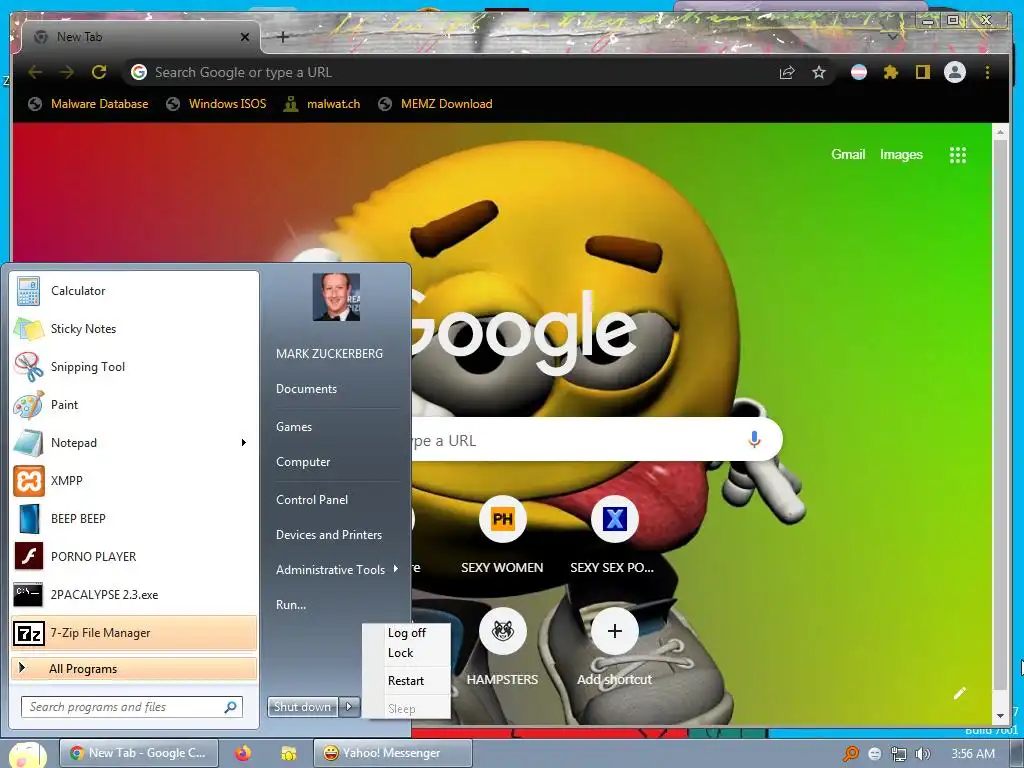The height and width of the screenshot is (768, 1024).
Task: Expand Administrative Tools submenu
Action: click(337, 569)
